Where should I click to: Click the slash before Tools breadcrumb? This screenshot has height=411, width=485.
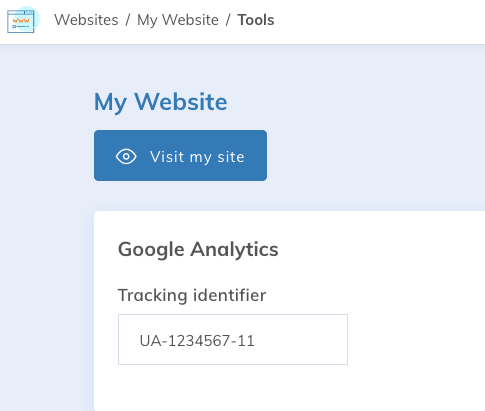(x=228, y=20)
